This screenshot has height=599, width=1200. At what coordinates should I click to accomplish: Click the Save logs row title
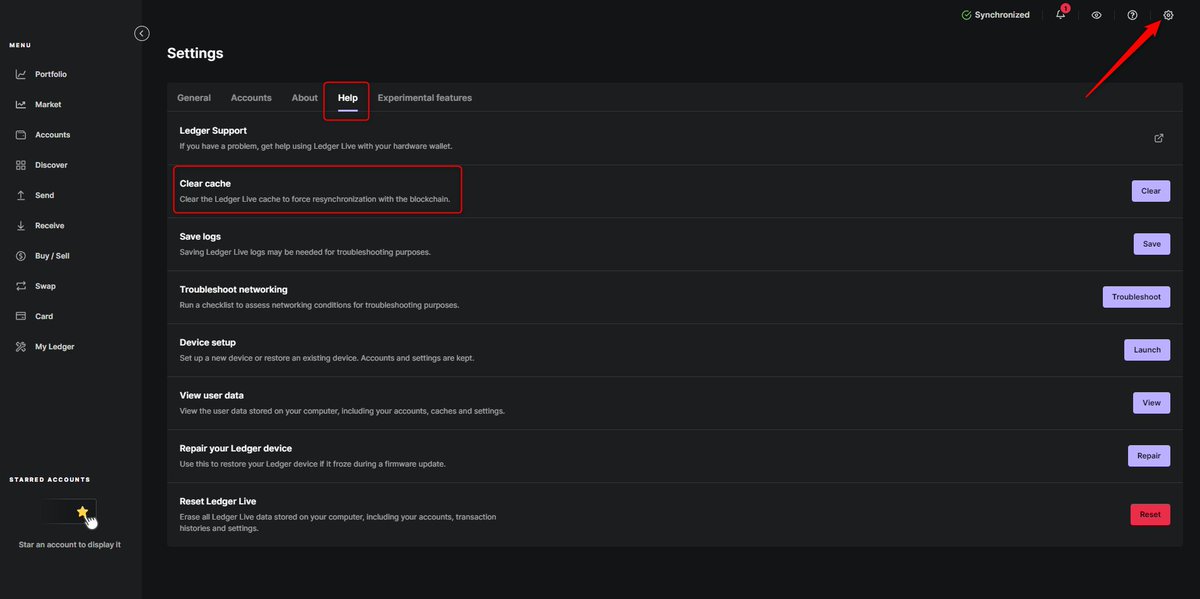tap(200, 237)
